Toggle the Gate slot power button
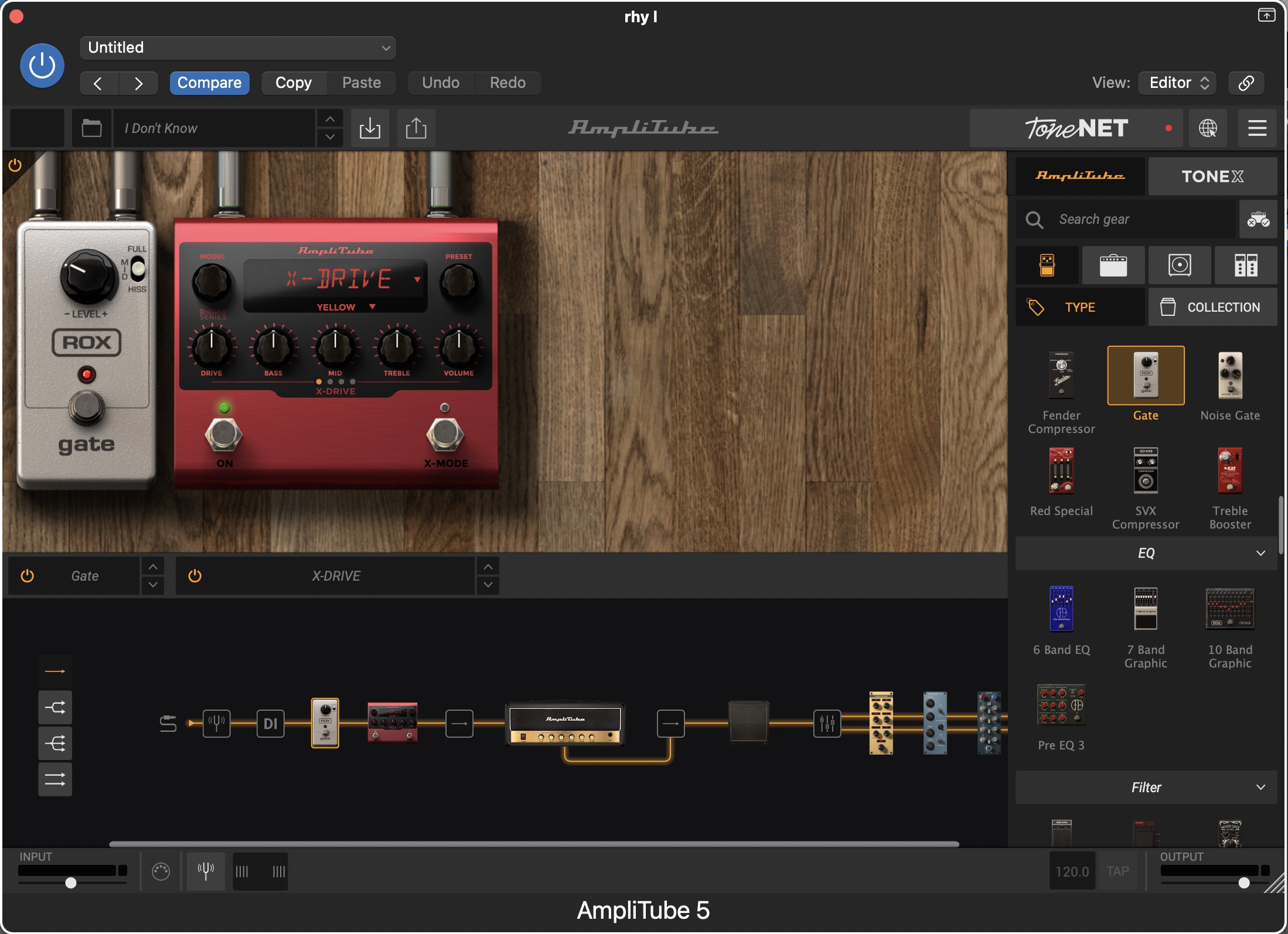Image resolution: width=1288 pixels, height=934 pixels. pyautogui.click(x=27, y=576)
